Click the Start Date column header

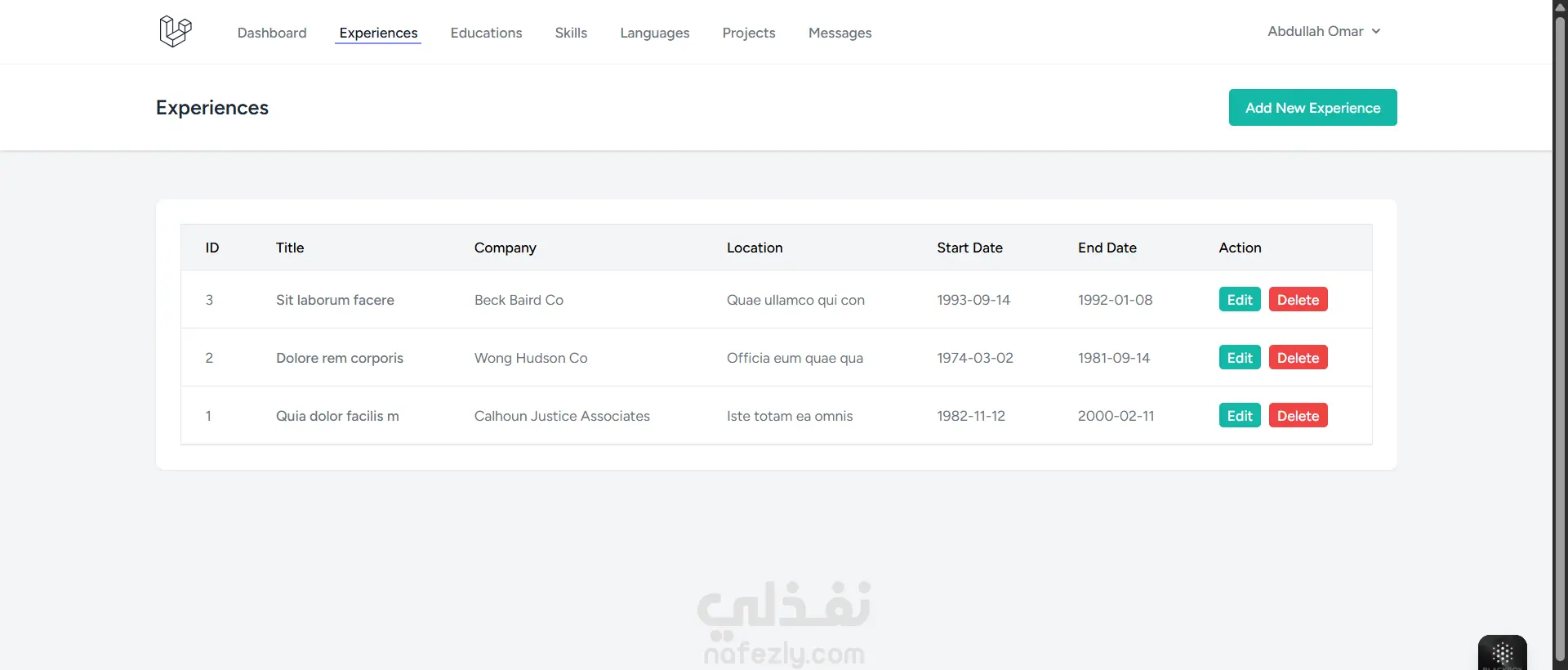click(969, 248)
